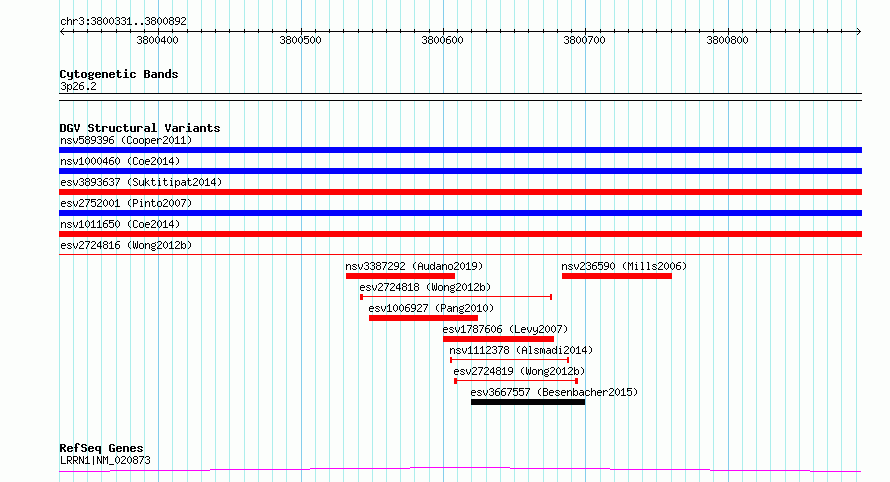Select variant esv2724819 (Wong2012b) label
The height and width of the screenshot is (482, 890).
tap(519, 371)
